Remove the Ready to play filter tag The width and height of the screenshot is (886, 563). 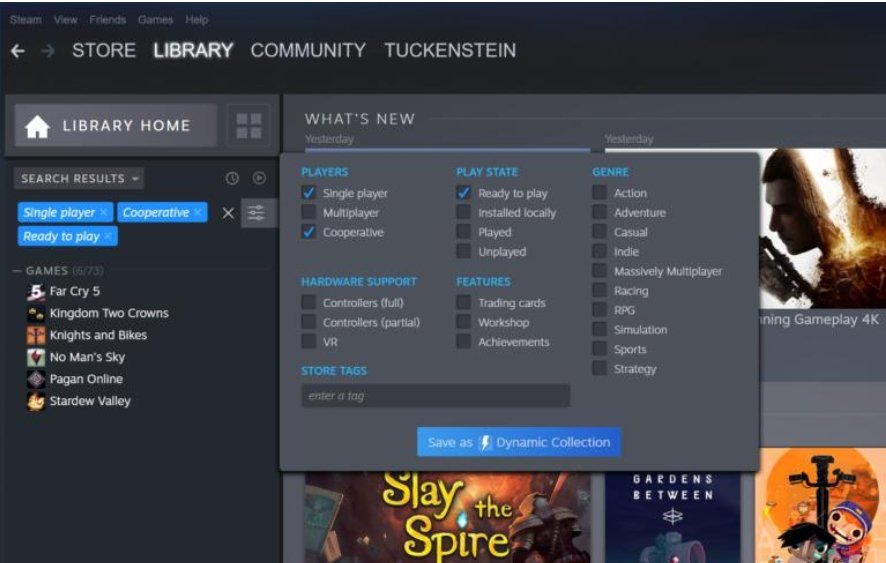coord(108,236)
